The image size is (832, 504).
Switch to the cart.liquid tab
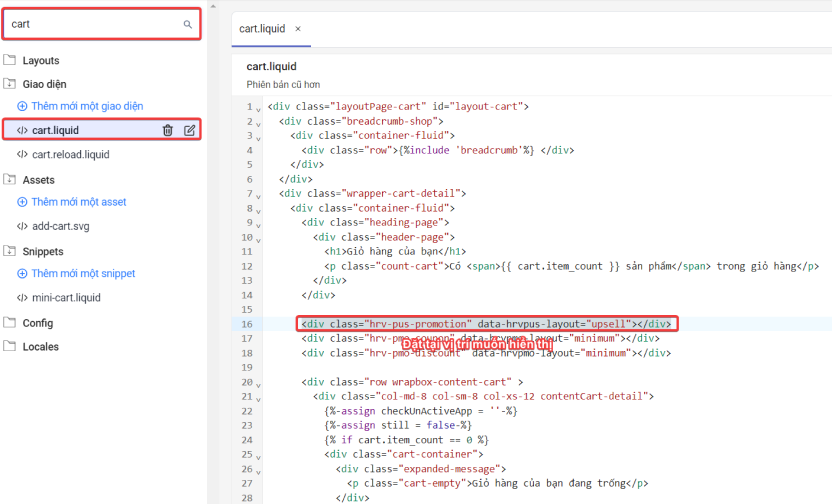pyautogui.click(x=263, y=29)
